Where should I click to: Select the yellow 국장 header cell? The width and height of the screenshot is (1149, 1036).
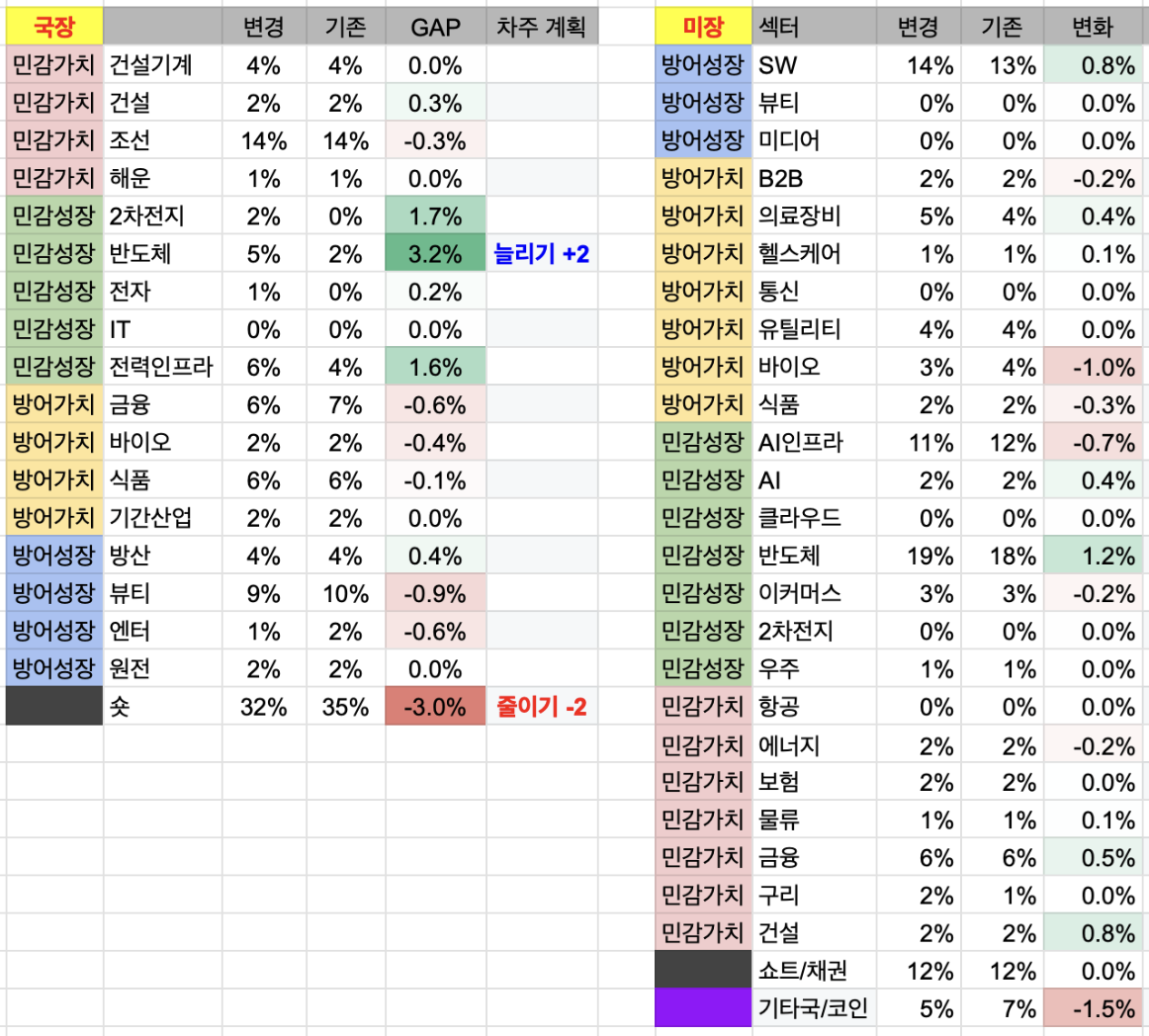click(54, 27)
